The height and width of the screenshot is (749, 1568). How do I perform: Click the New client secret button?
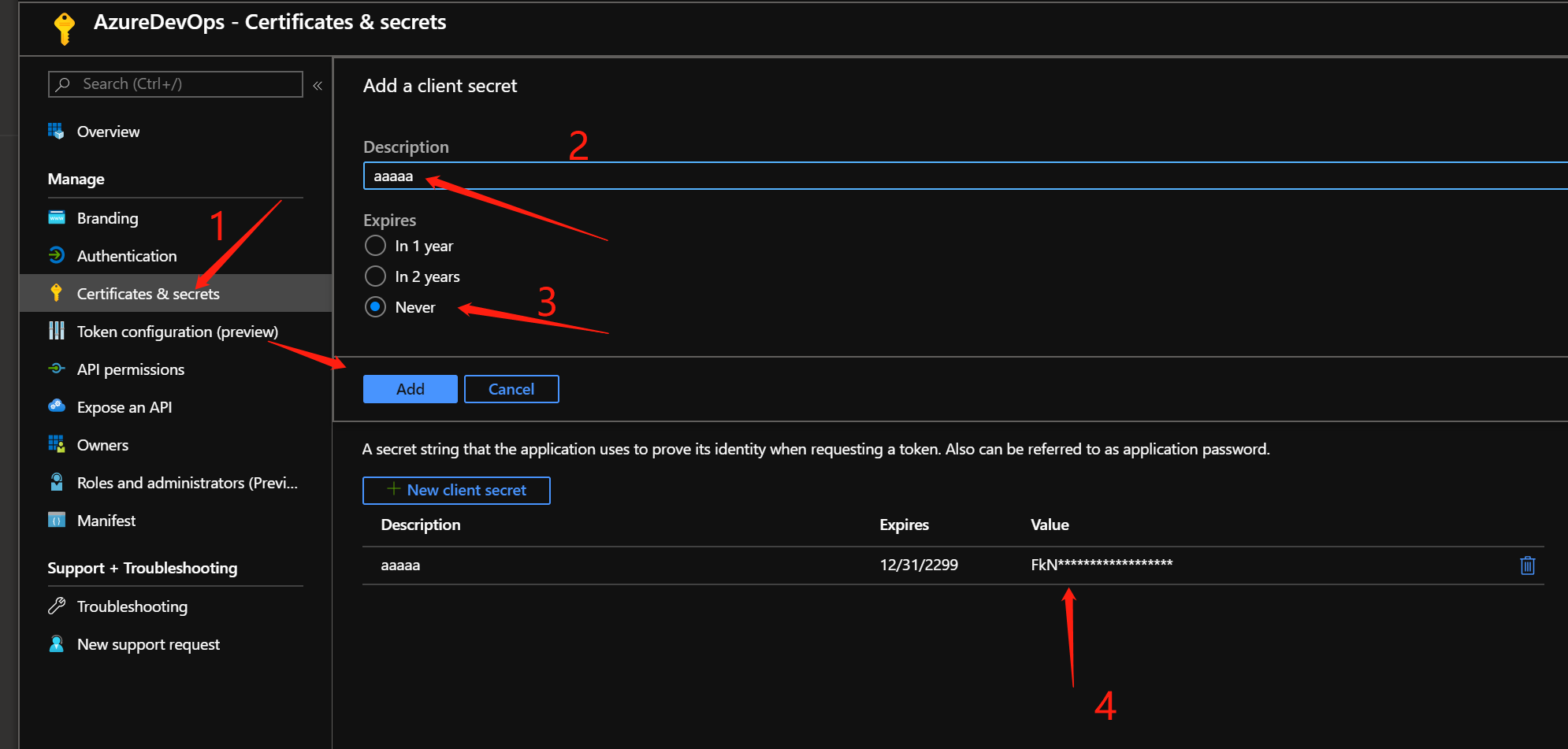(456, 490)
